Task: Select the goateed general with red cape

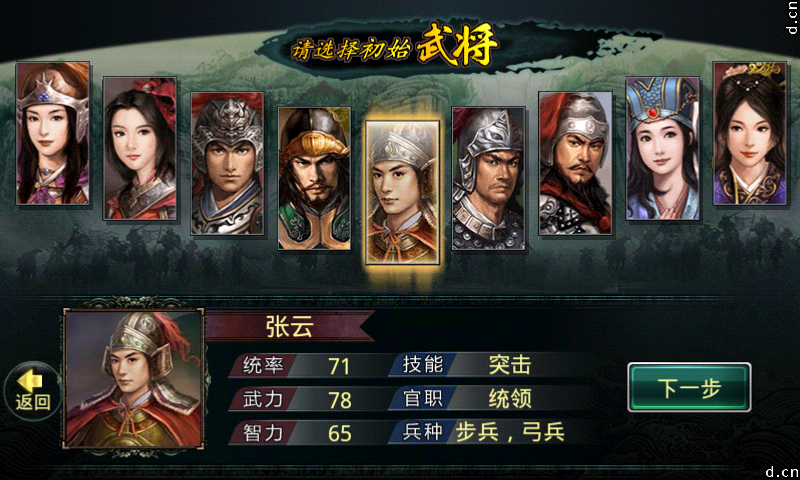Action: click(576, 164)
